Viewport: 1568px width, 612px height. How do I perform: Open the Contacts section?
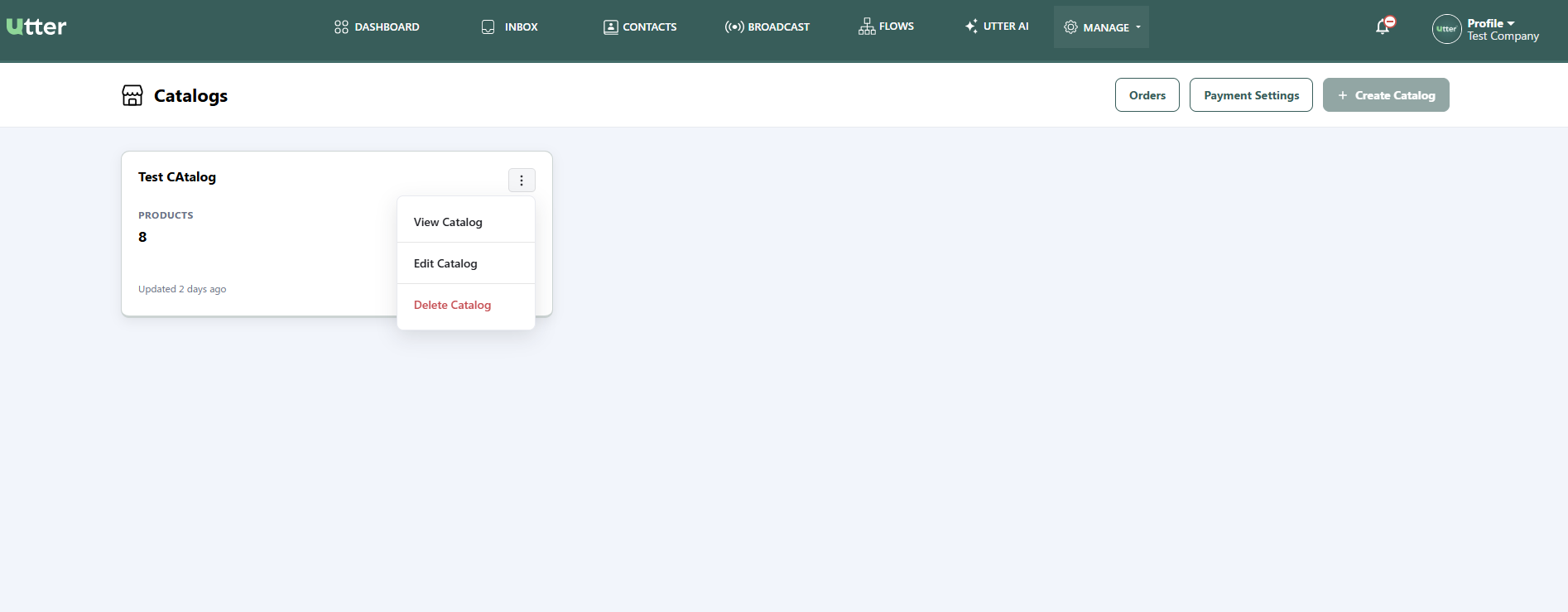click(x=640, y=27)
